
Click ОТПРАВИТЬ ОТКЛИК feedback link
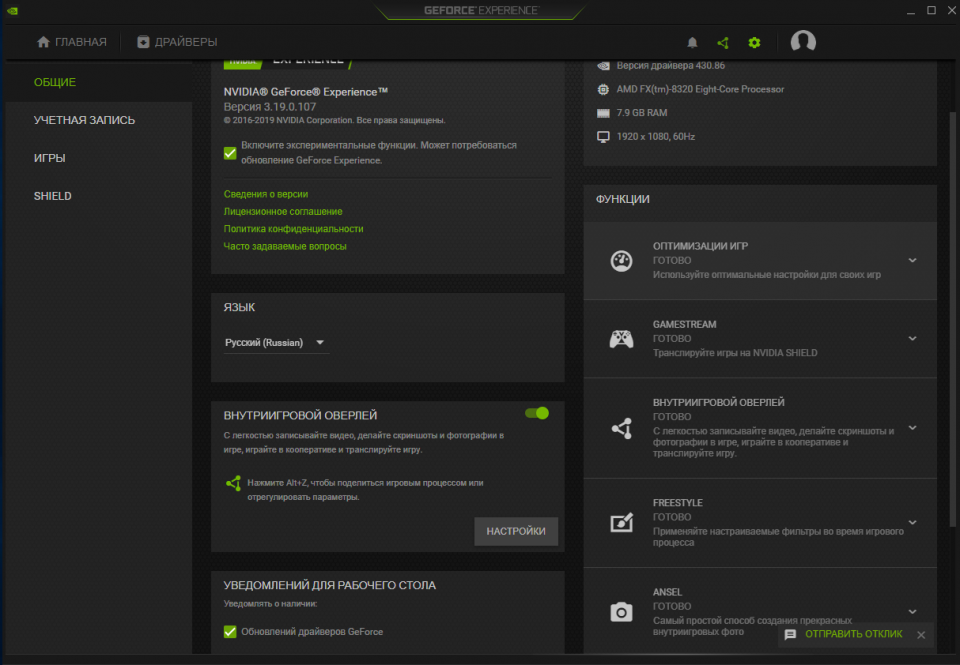pos(853,634)
